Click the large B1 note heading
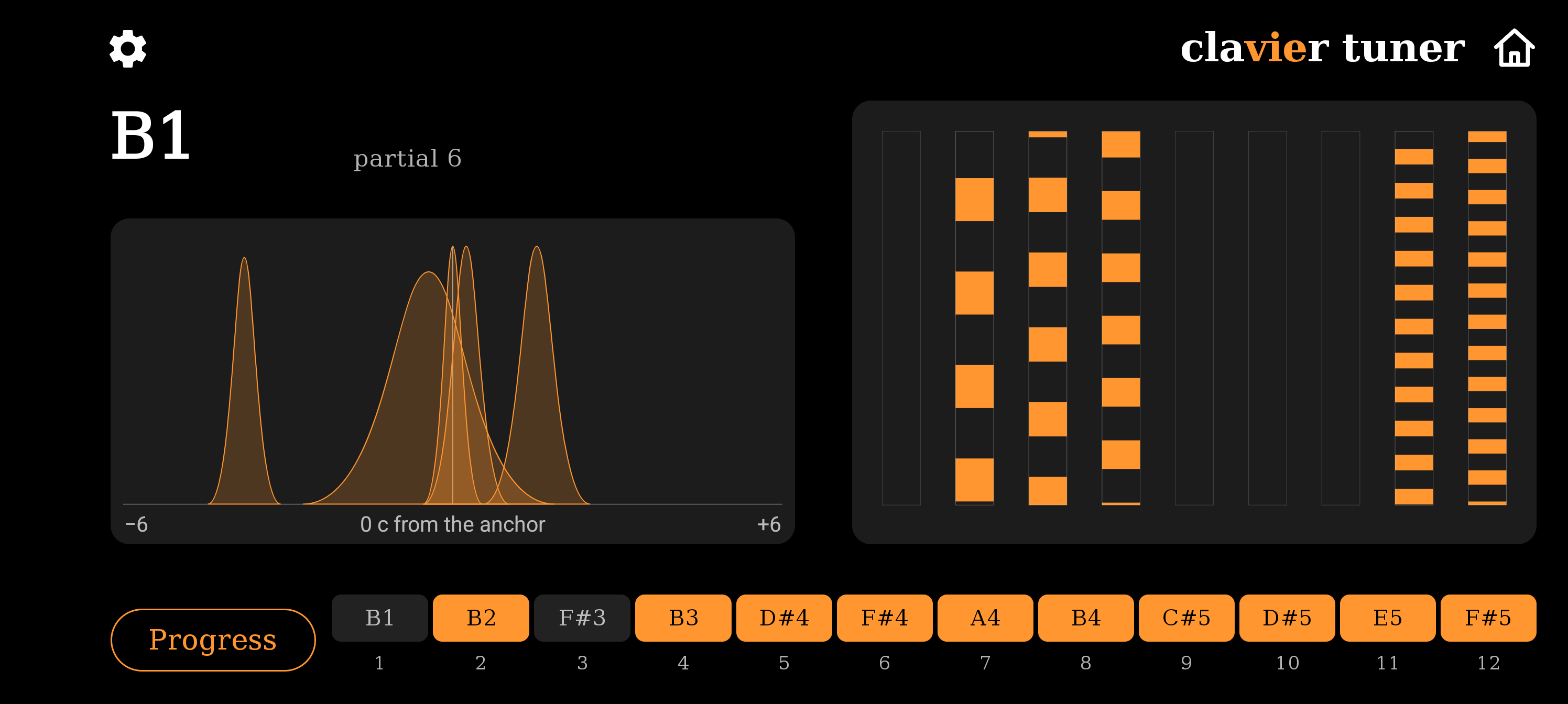1568x704 pixels. coord(150,135)
